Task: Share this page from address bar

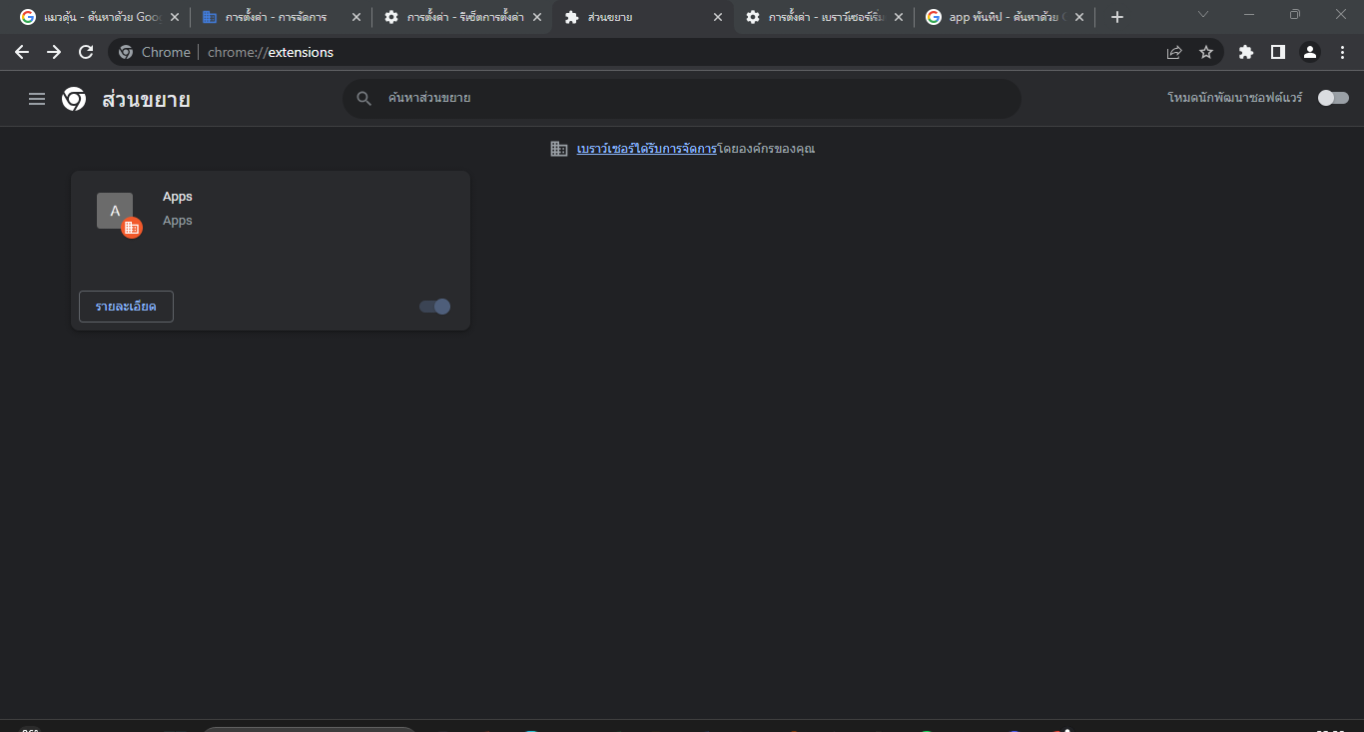Action: point(1174,52)
